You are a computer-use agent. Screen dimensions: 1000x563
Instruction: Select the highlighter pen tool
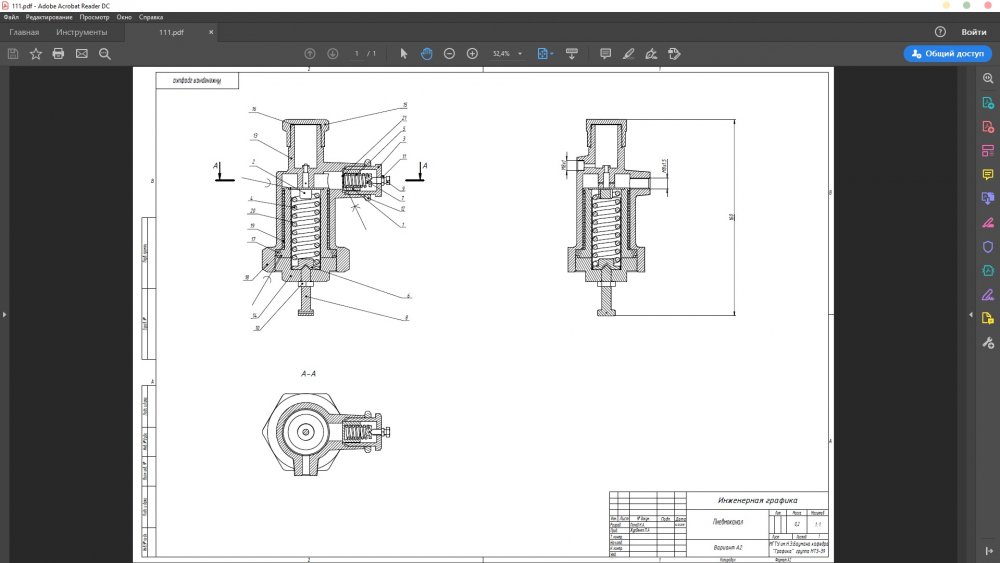[x=628, y=53]
